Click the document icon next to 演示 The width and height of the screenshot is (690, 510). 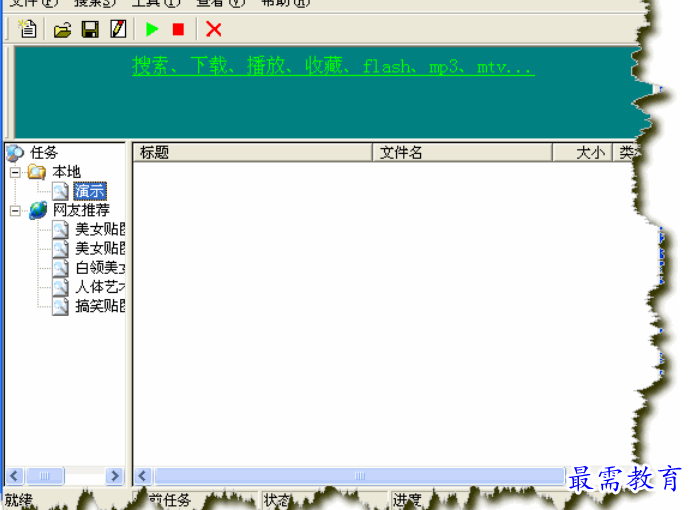[60, 191]
